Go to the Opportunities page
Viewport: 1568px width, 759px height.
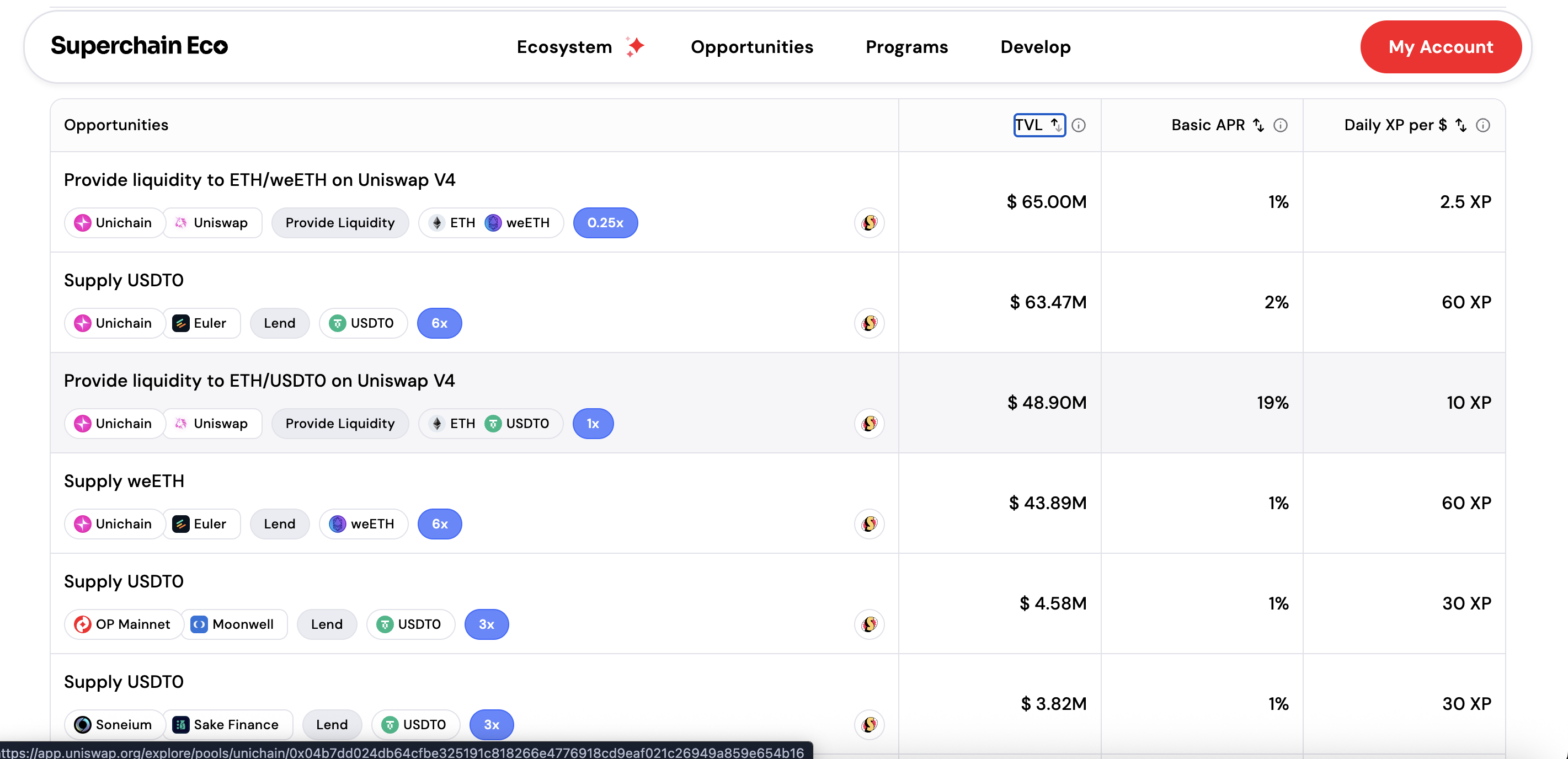pos(752,47)
